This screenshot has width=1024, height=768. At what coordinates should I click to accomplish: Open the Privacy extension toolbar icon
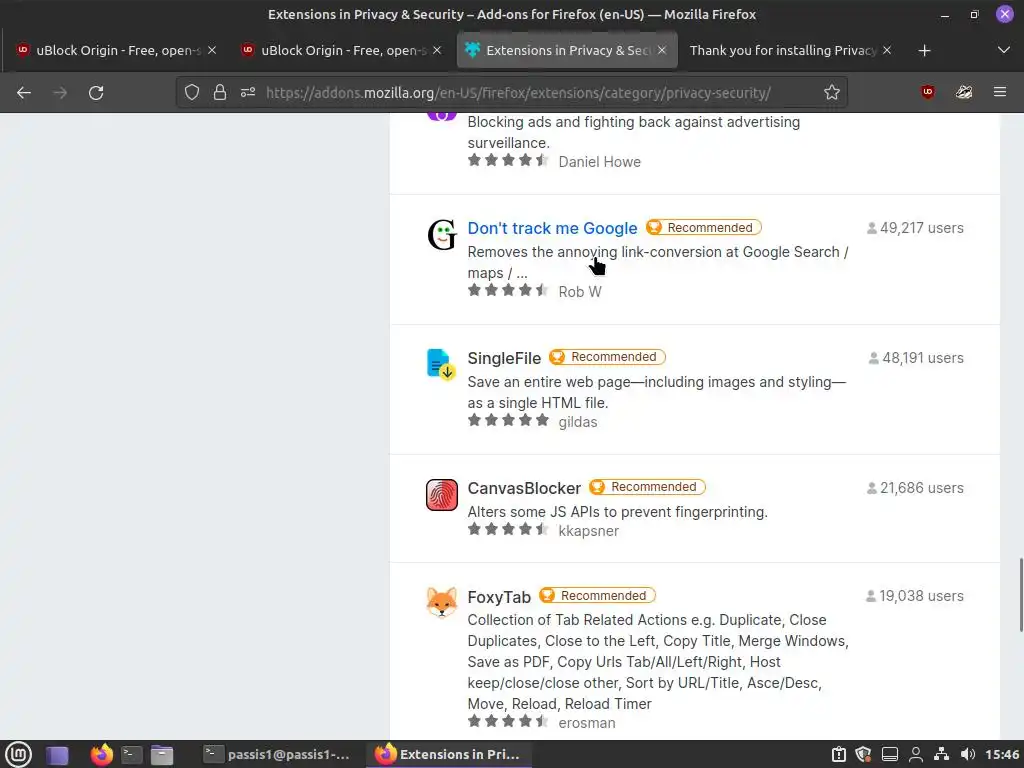pyautogui.click(x=964, y=92)
